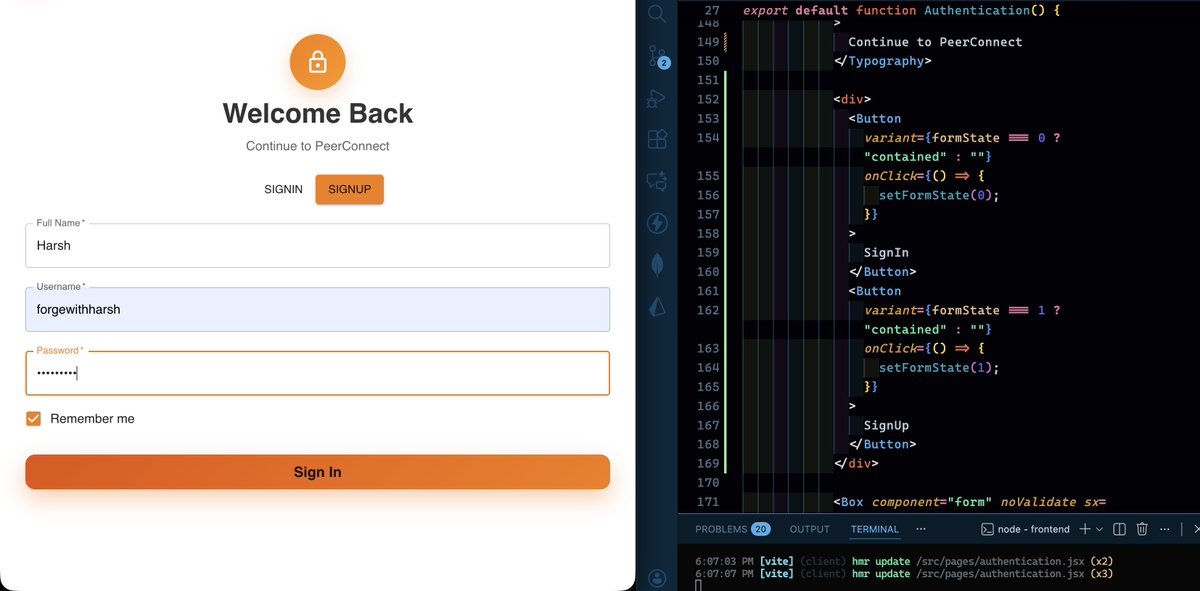Click the Continue to PeerConnect subtitle on page
The image size is (1200, 591).
tap(317, 146)
